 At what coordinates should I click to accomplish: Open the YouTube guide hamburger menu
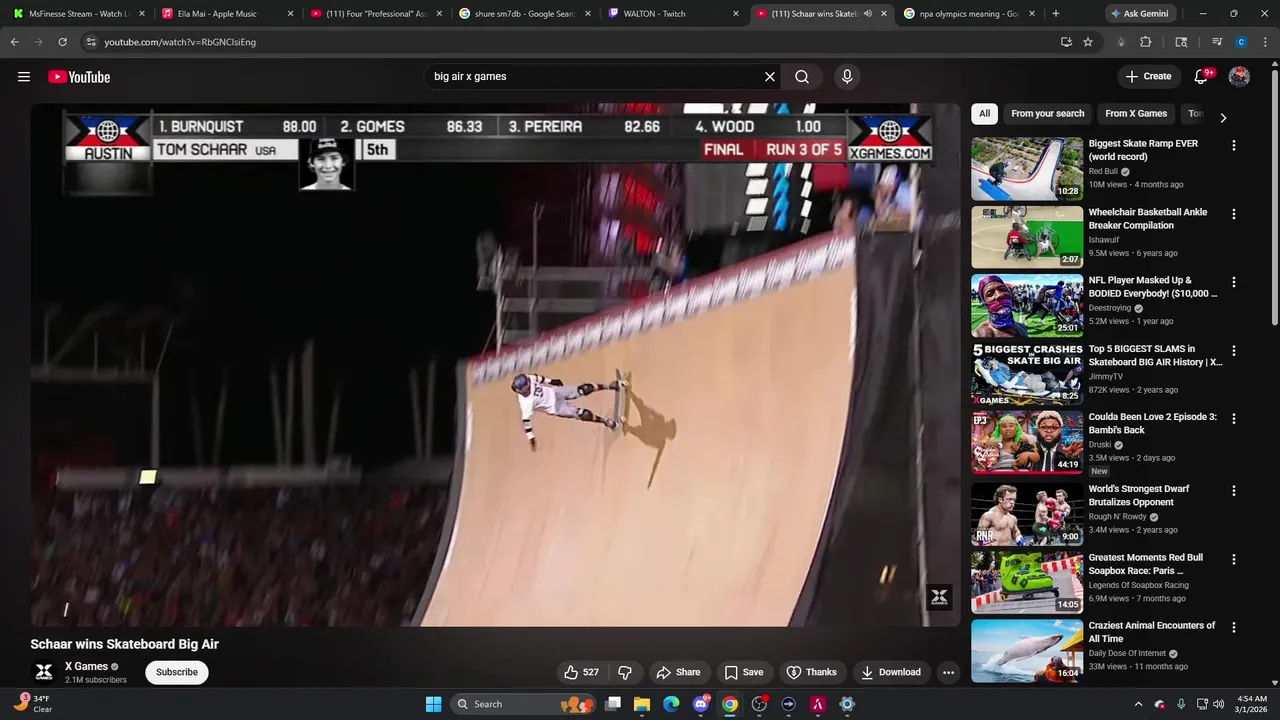pyautogui.click(x=24, y=77)
